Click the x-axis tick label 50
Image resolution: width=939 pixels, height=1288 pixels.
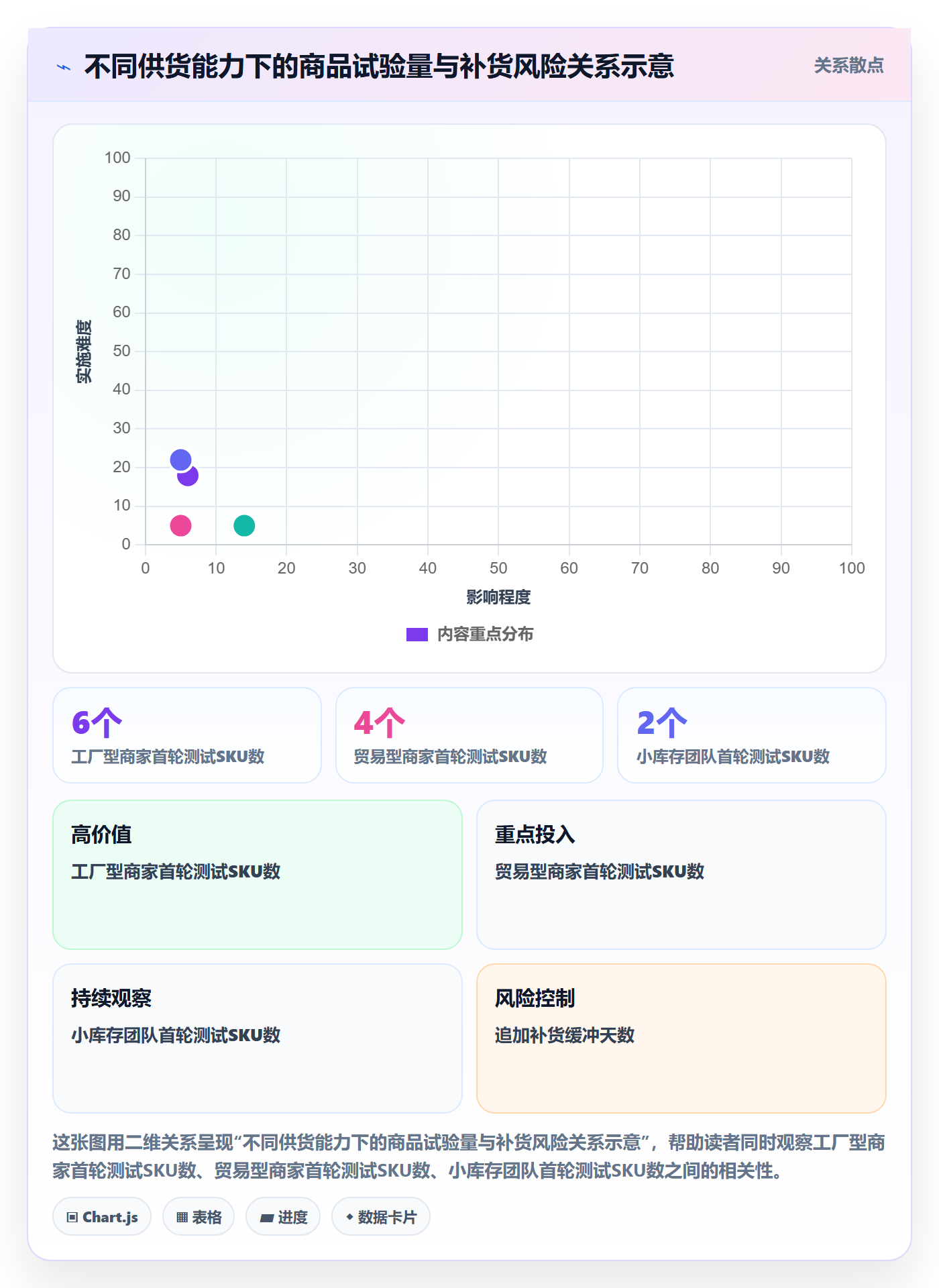click(x=498, y=568)
